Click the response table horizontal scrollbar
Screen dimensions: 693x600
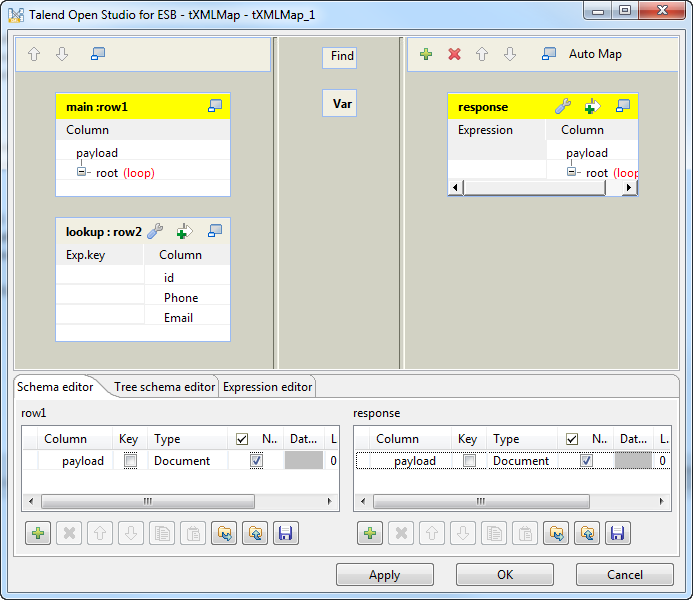tap(534, 187)
